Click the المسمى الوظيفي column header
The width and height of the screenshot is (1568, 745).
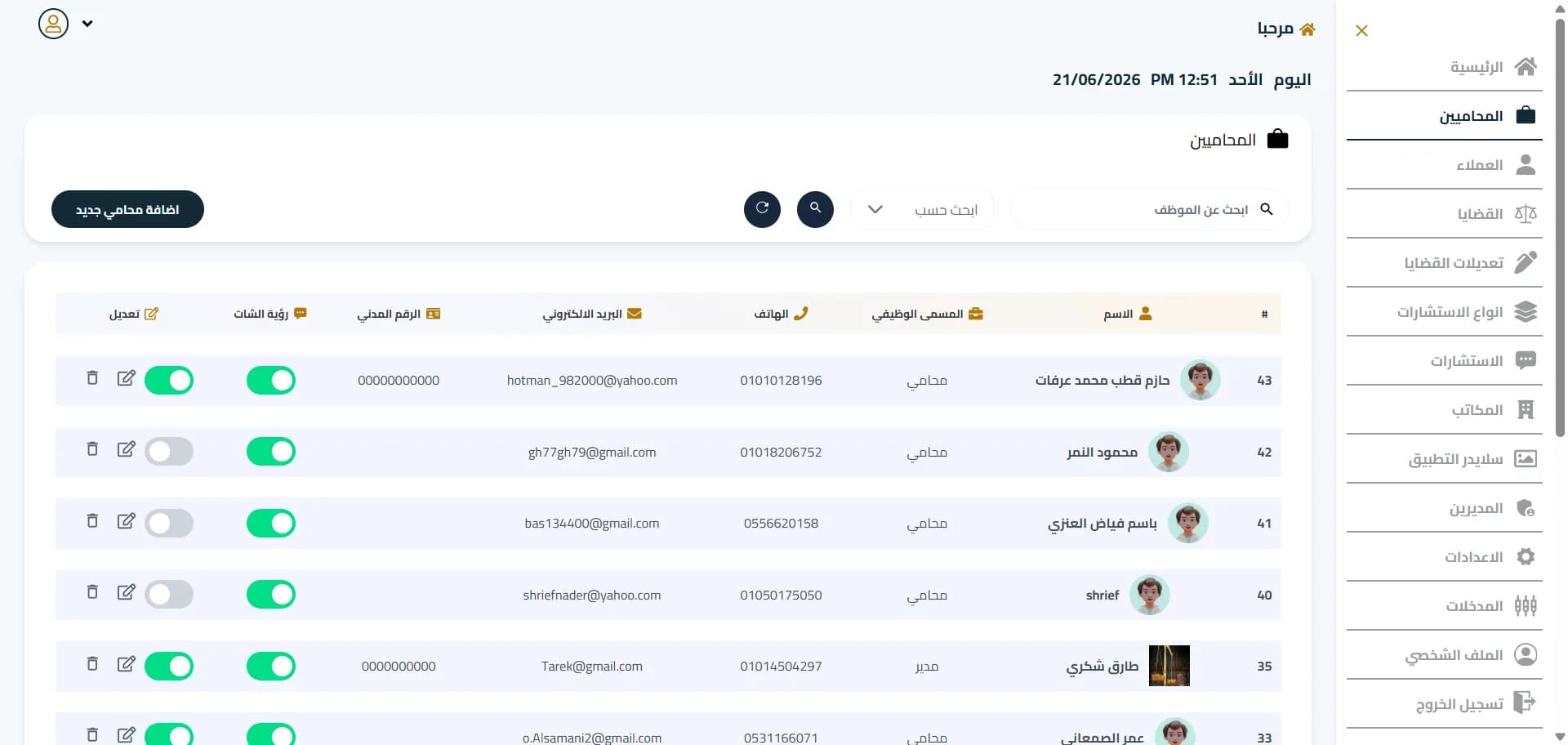(927, 314)
